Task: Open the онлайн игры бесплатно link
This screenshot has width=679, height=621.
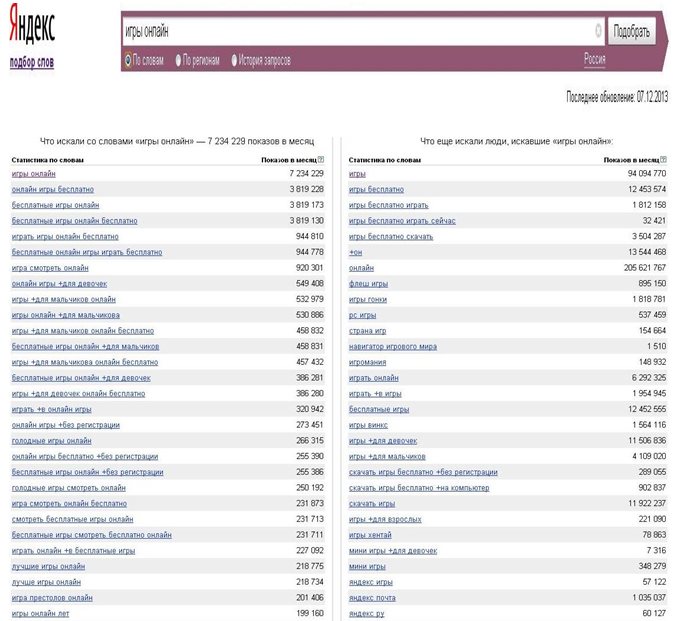Action: tap(52, 189)
